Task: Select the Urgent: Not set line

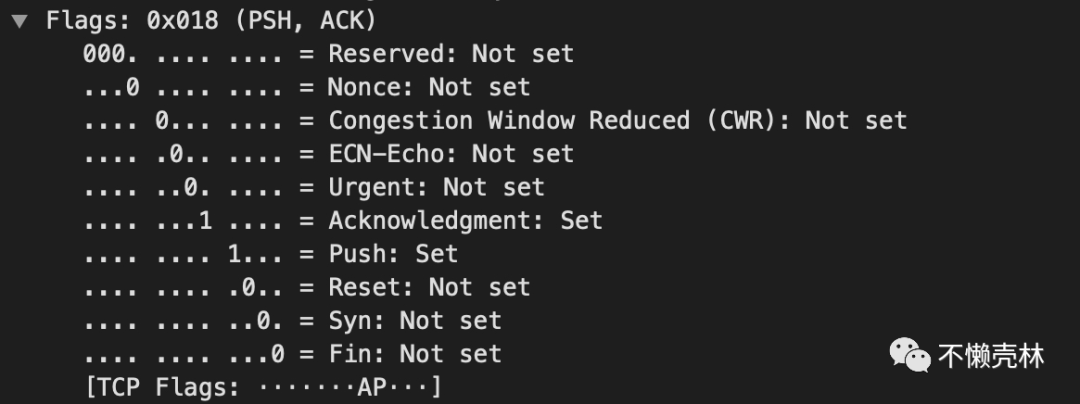Action: click(x=313, y=187)
